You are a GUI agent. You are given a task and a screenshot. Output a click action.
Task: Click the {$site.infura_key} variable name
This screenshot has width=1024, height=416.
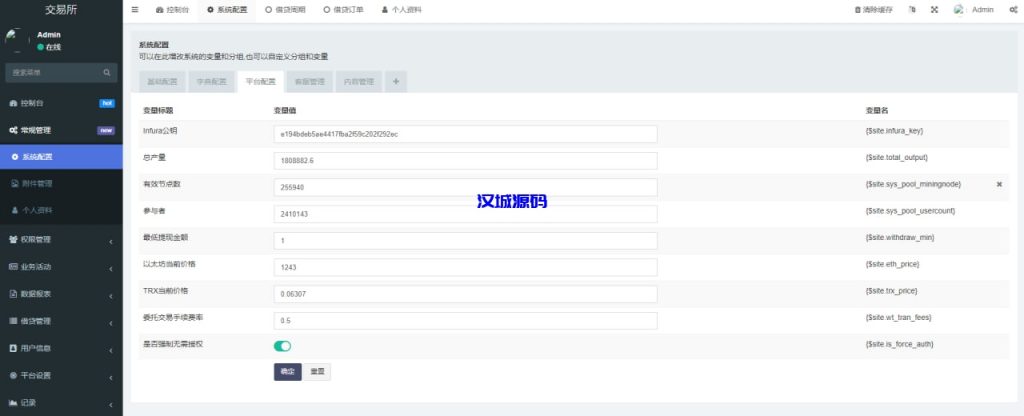[894, 131]
